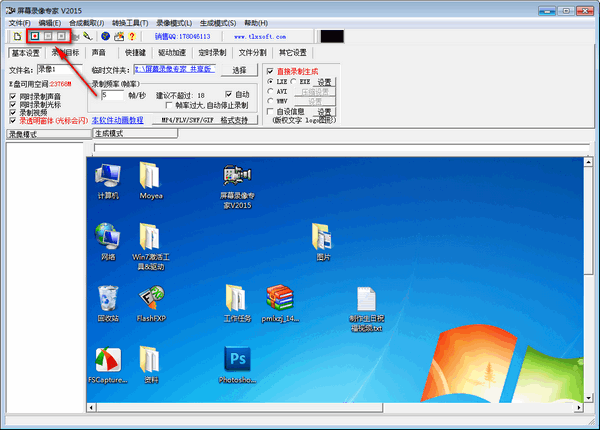Click the registration card toolbar icon
Viewport: 600px width, 430px height.
pyautogui.click(x=119, y=37)
